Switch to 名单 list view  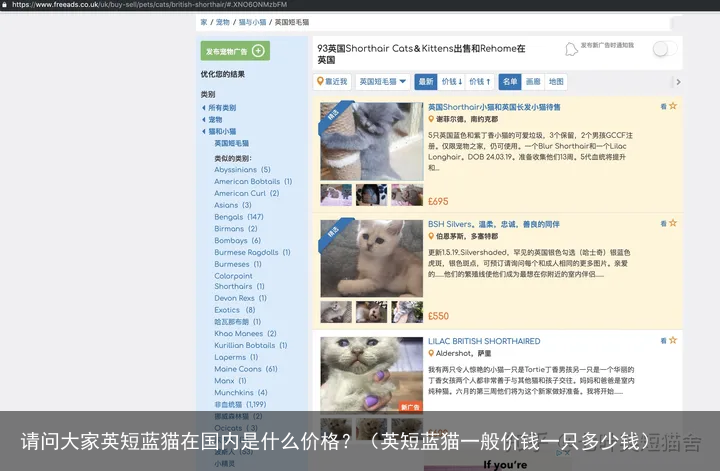point(510,82)
